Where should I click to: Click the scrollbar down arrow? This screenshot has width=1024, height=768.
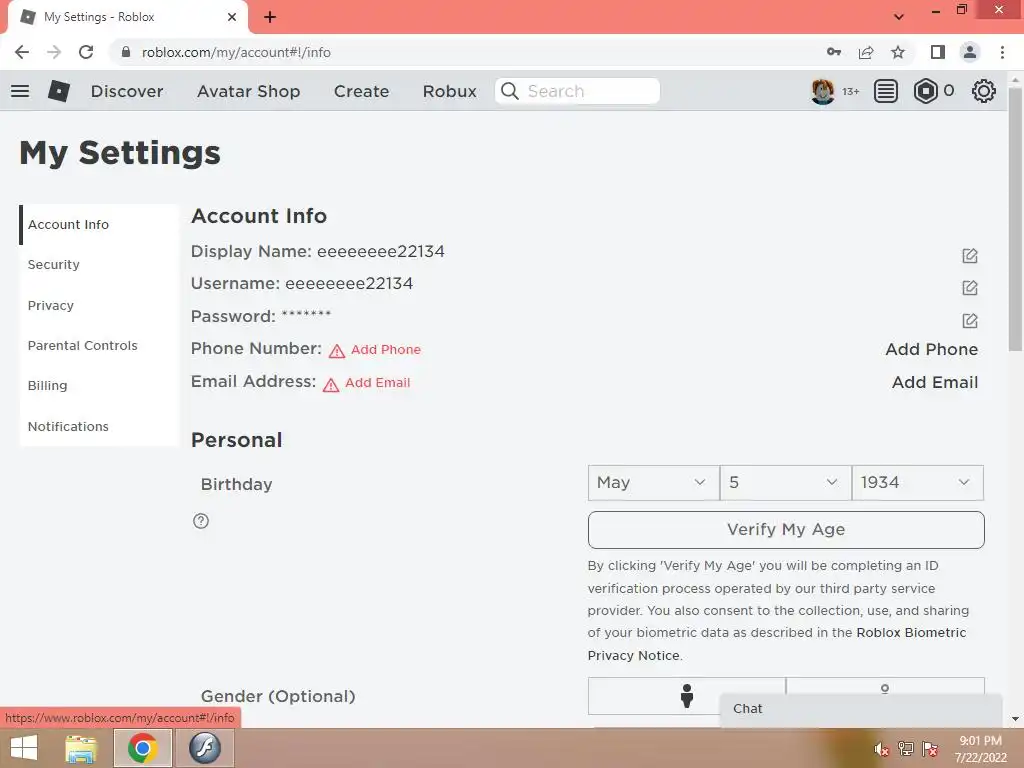tap(1015, 719)
